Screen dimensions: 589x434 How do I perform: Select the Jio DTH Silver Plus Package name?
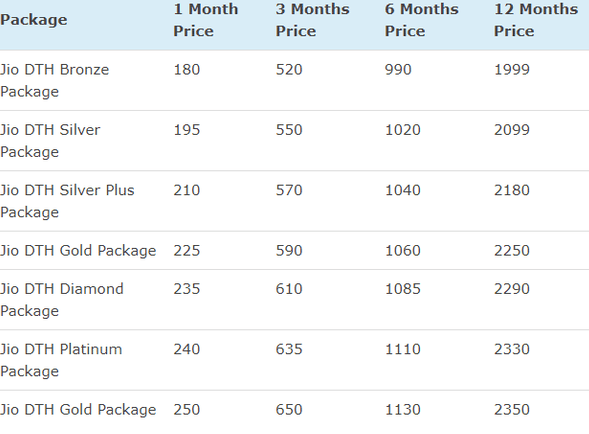[67, 201]
